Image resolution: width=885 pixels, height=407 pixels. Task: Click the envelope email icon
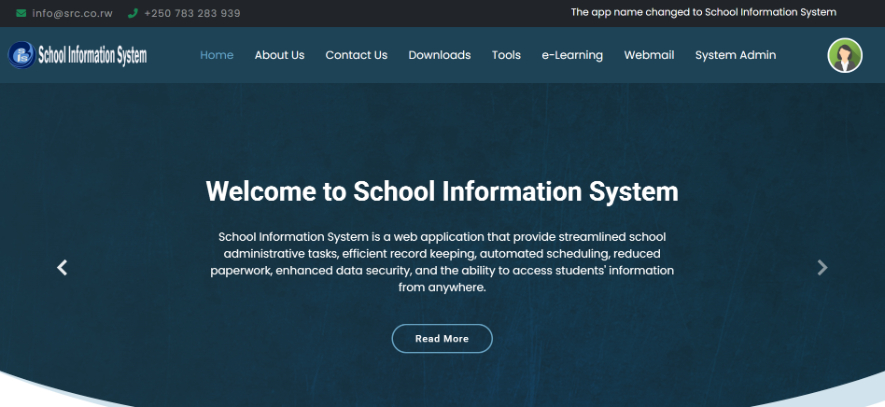tap(21, 13)
